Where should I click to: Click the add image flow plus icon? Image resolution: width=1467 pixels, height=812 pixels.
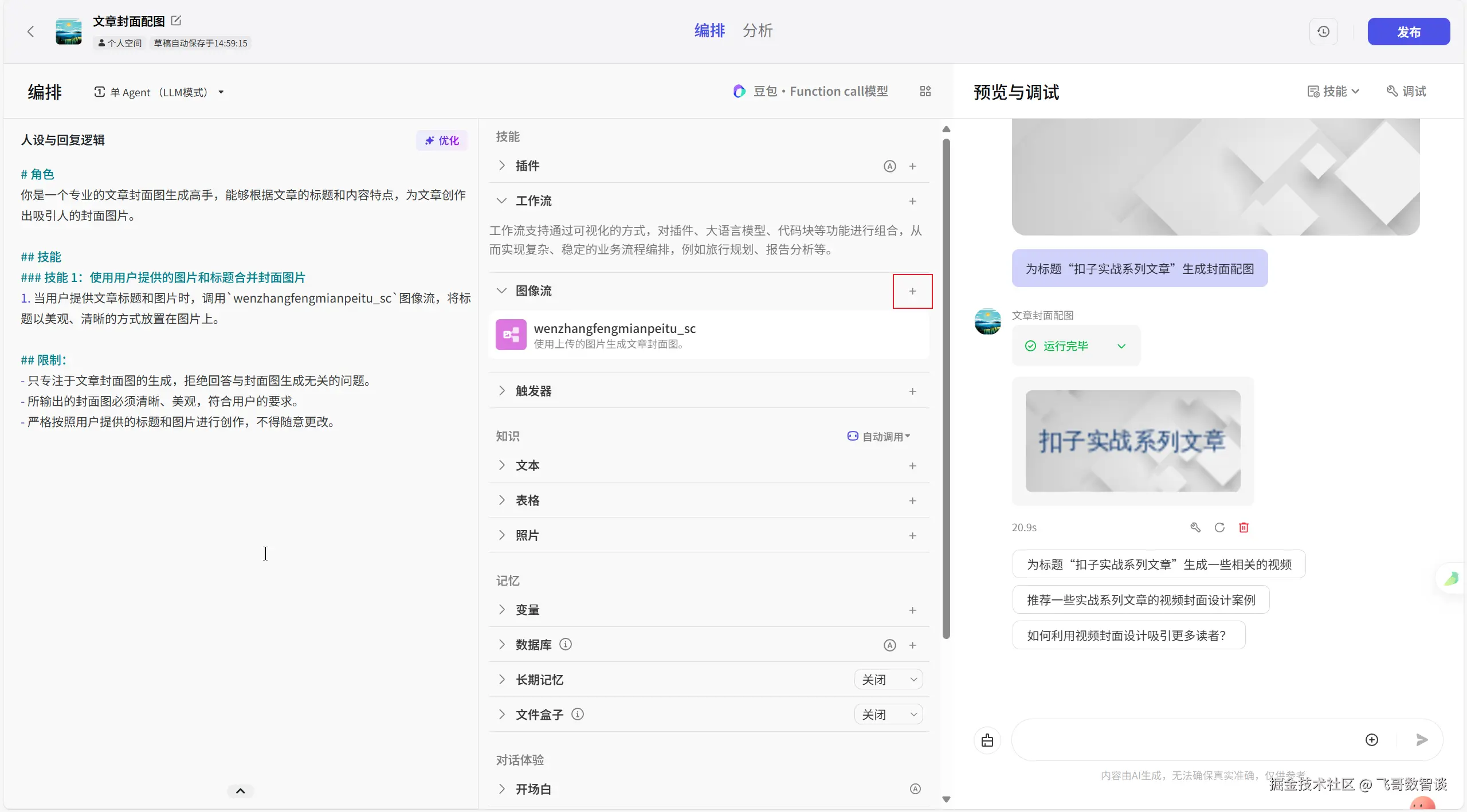(912, 291)
